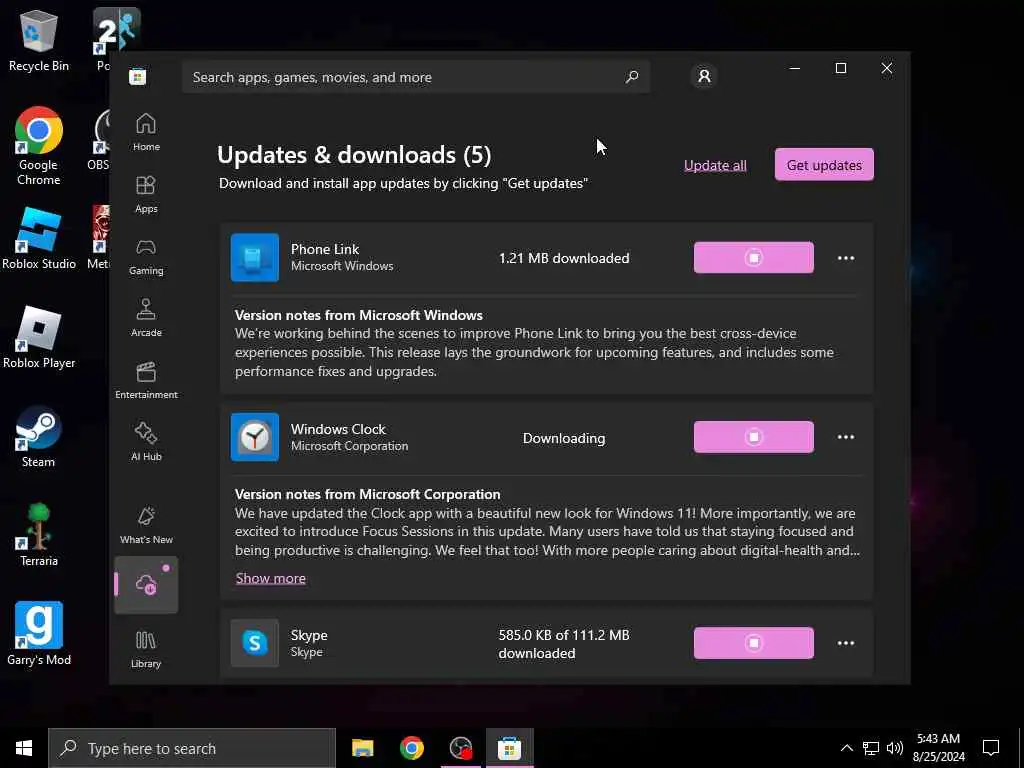
Task: Click the Skype app icon
Action: (255, 643)
